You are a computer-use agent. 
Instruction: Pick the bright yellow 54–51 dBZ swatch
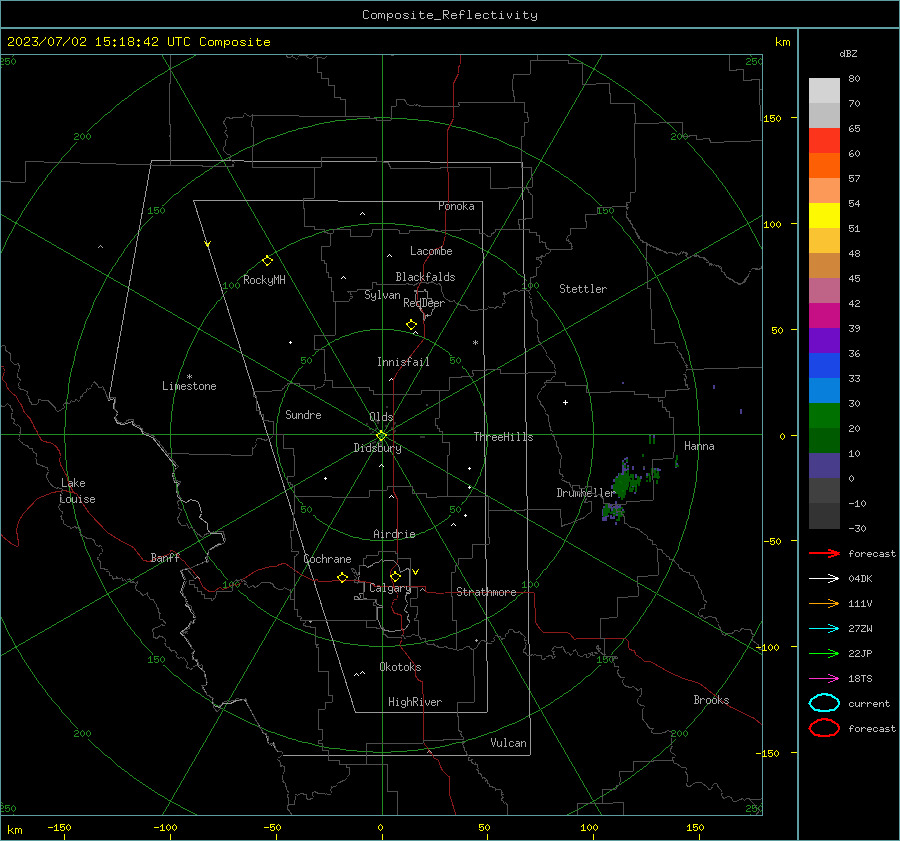point(824,215)
